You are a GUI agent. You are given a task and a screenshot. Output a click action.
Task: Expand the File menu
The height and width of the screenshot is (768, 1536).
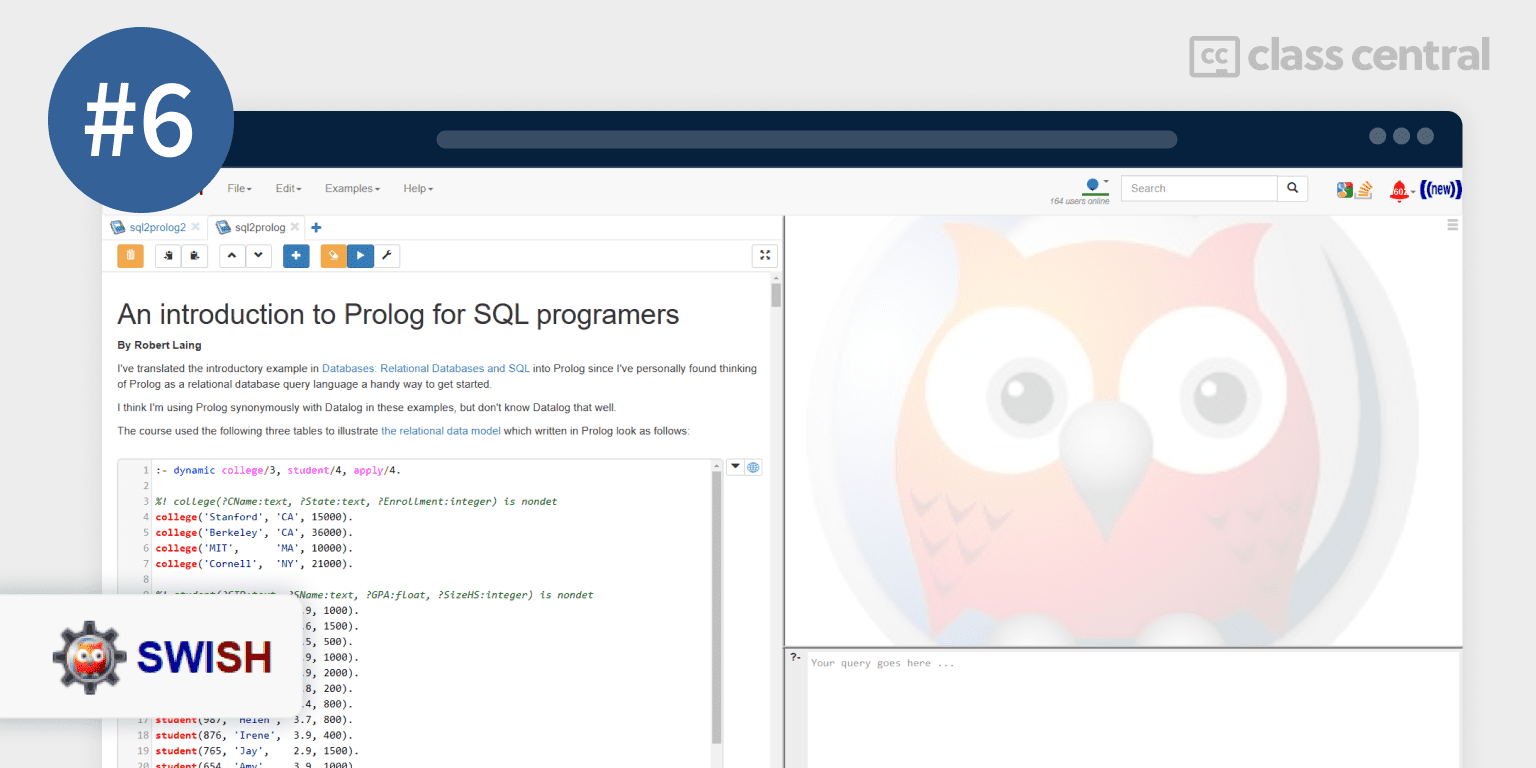239,188
